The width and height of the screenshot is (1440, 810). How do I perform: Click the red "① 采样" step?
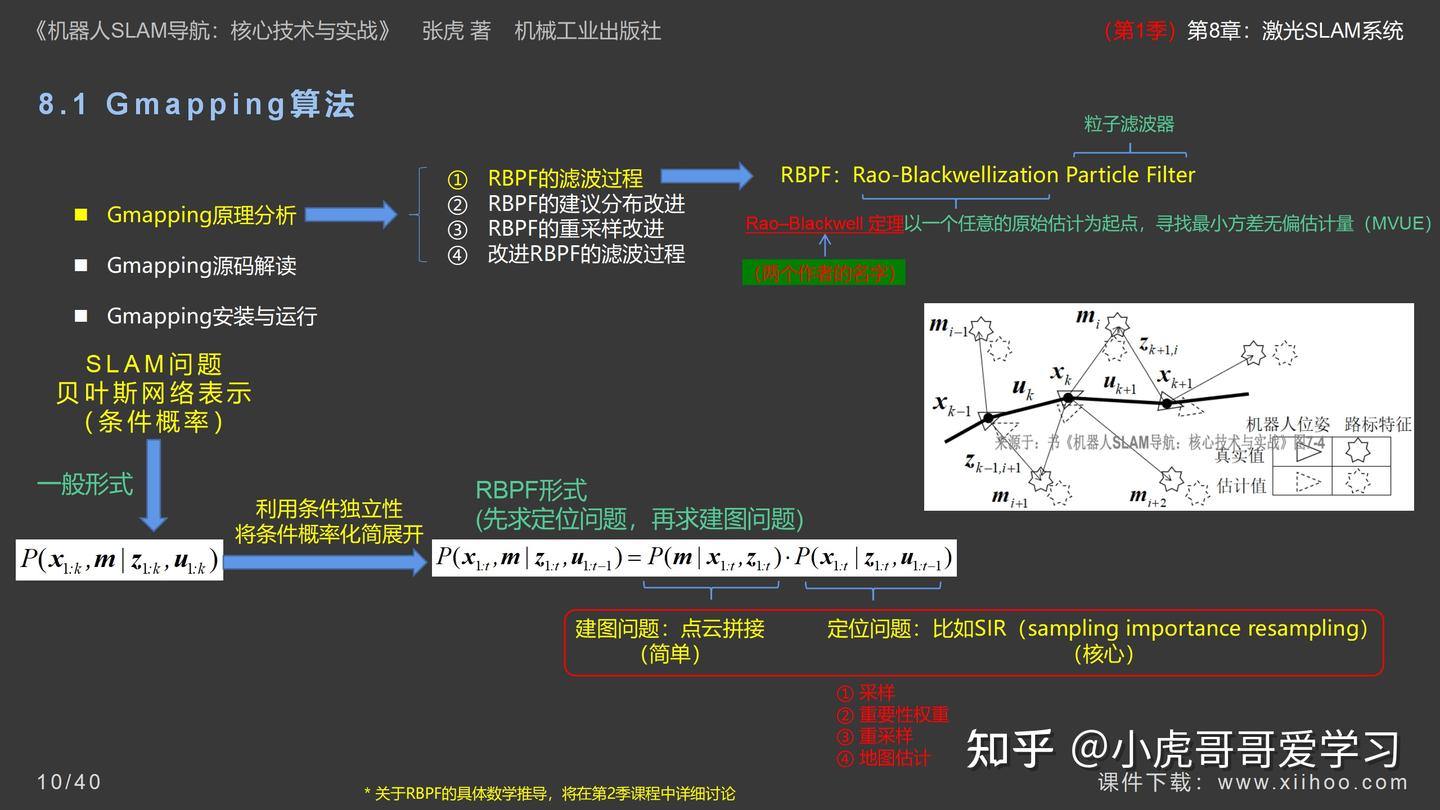point(865,693)
